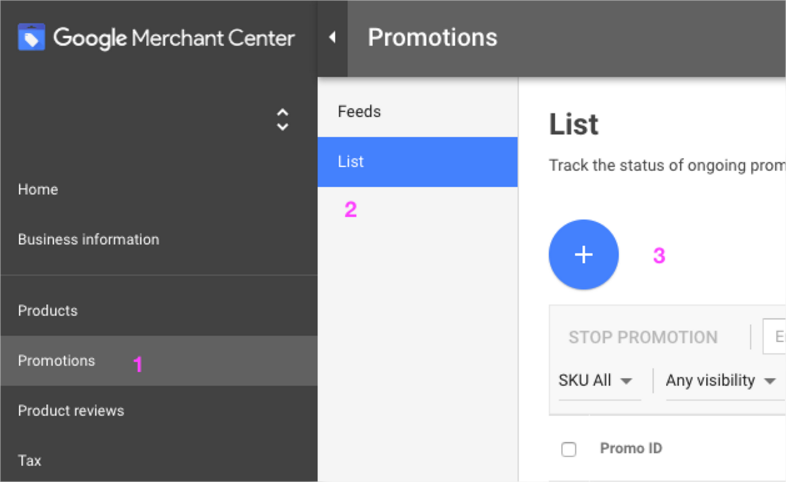Viewport: 786px width, 482px height.
Task: Open the Any visibility dropdown filter
Action: coord(721,381)
